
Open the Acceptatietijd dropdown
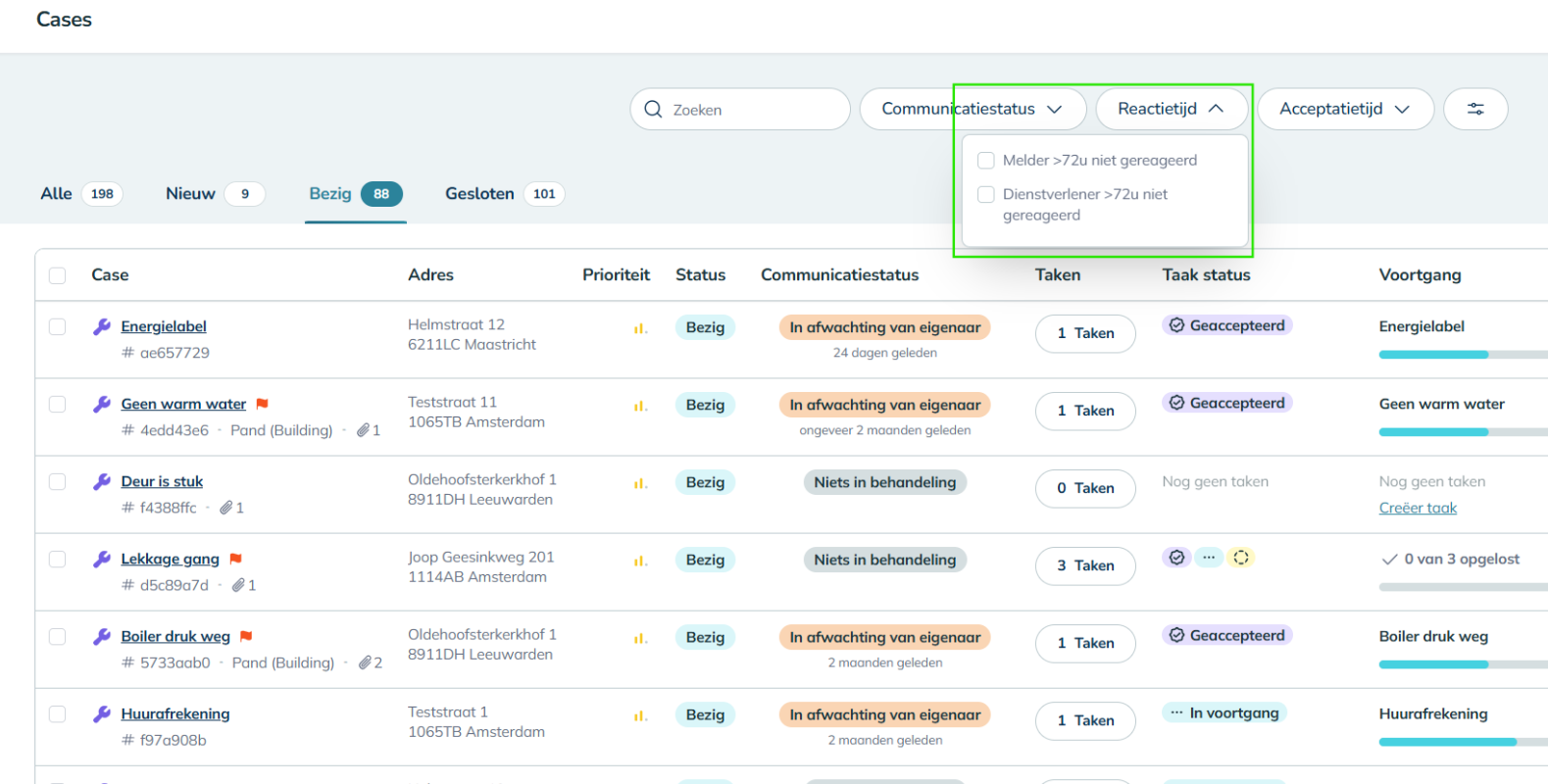[1344, 109]
